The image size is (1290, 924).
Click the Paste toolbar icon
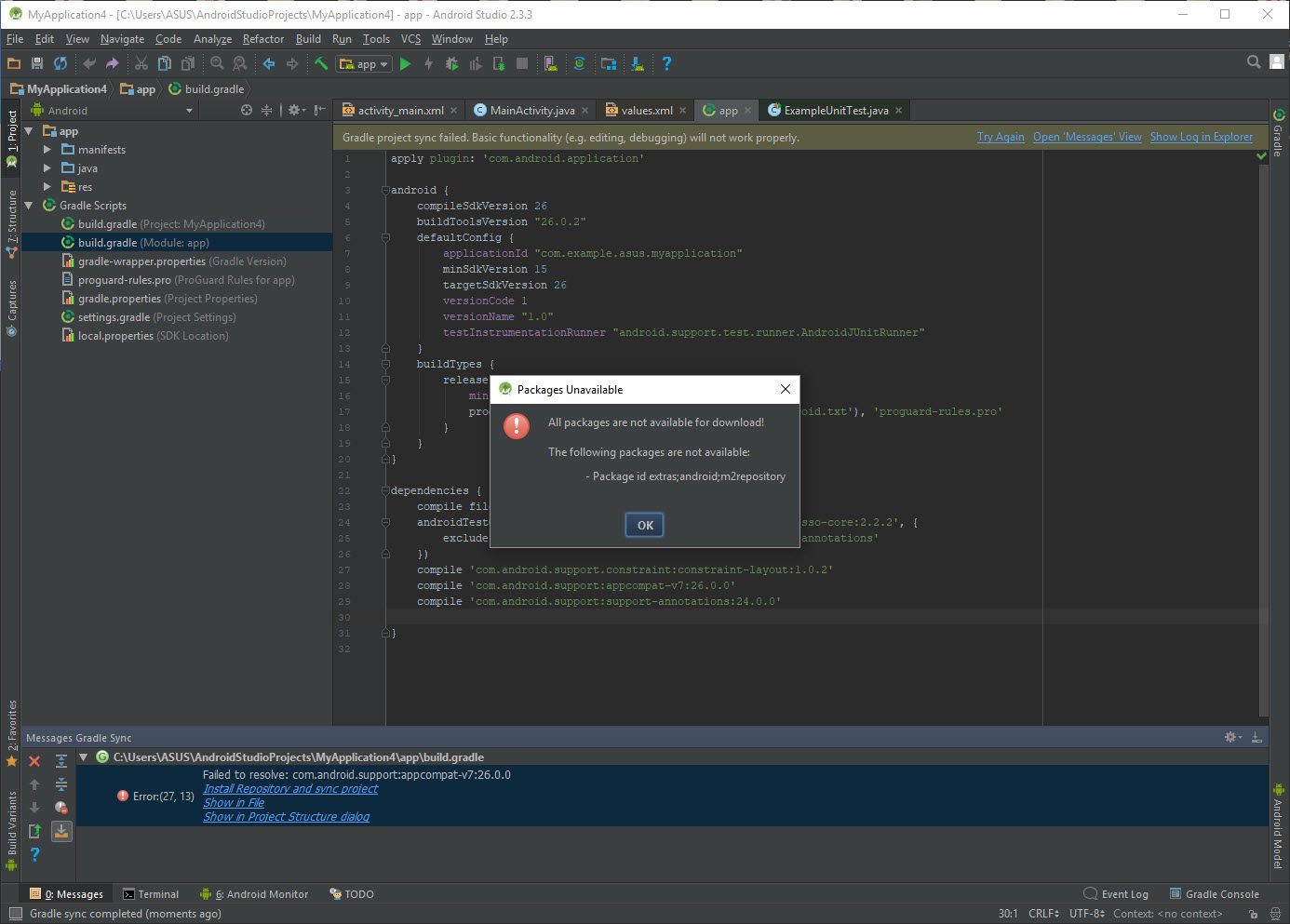(x=188, y=63)
